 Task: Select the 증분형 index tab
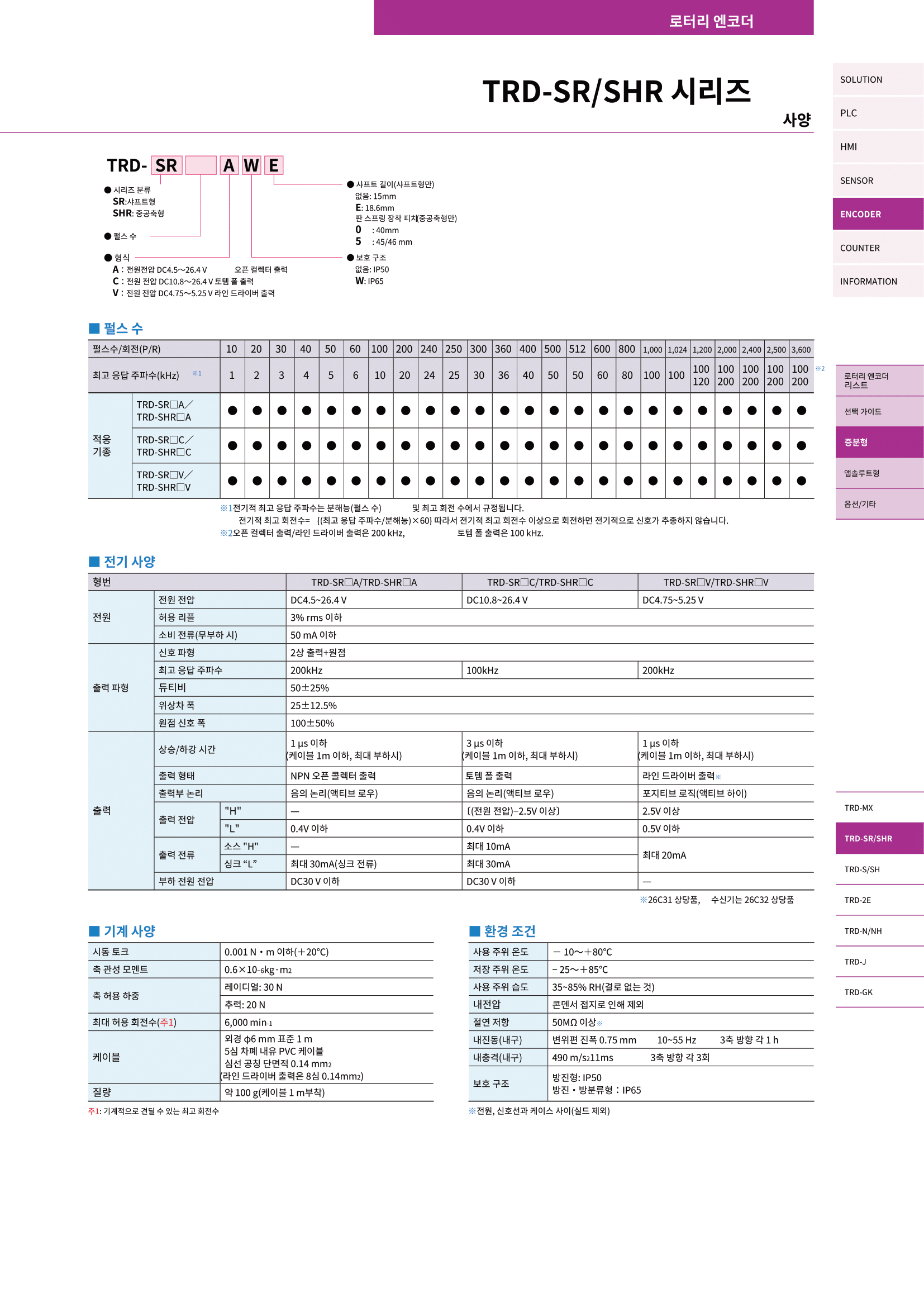[879, 442]
